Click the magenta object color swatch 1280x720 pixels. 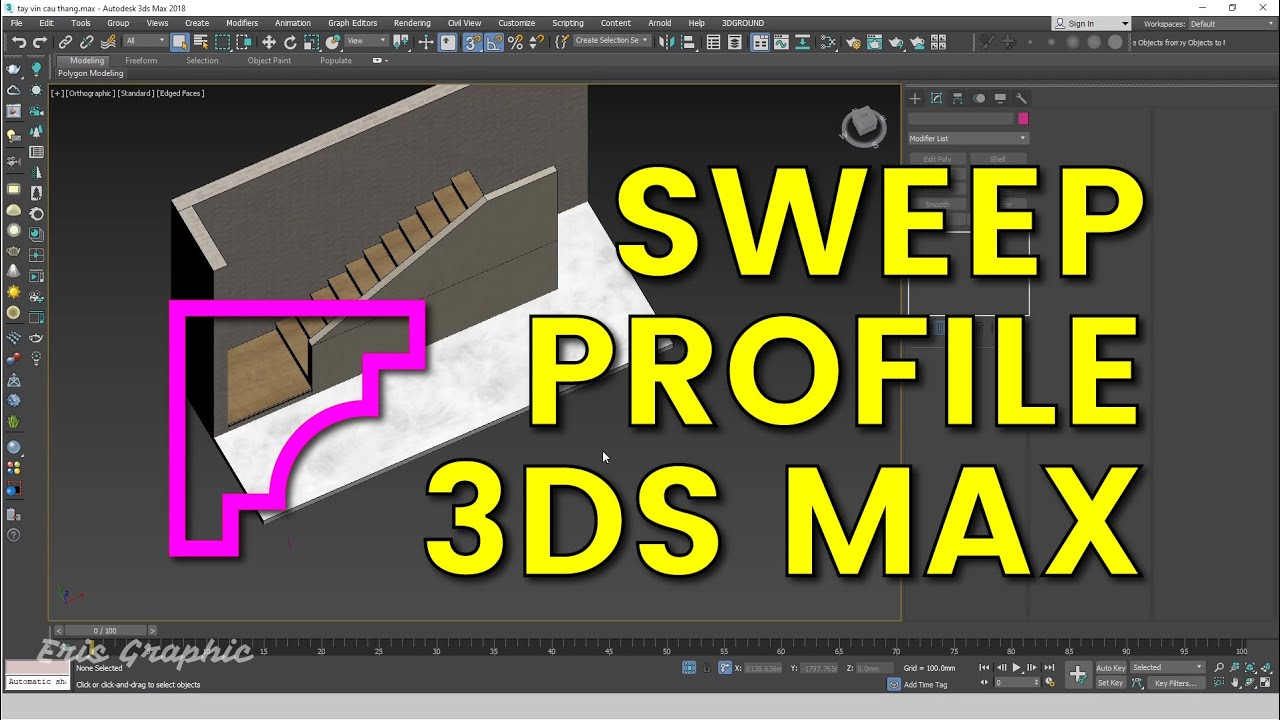click(1023, 119)
